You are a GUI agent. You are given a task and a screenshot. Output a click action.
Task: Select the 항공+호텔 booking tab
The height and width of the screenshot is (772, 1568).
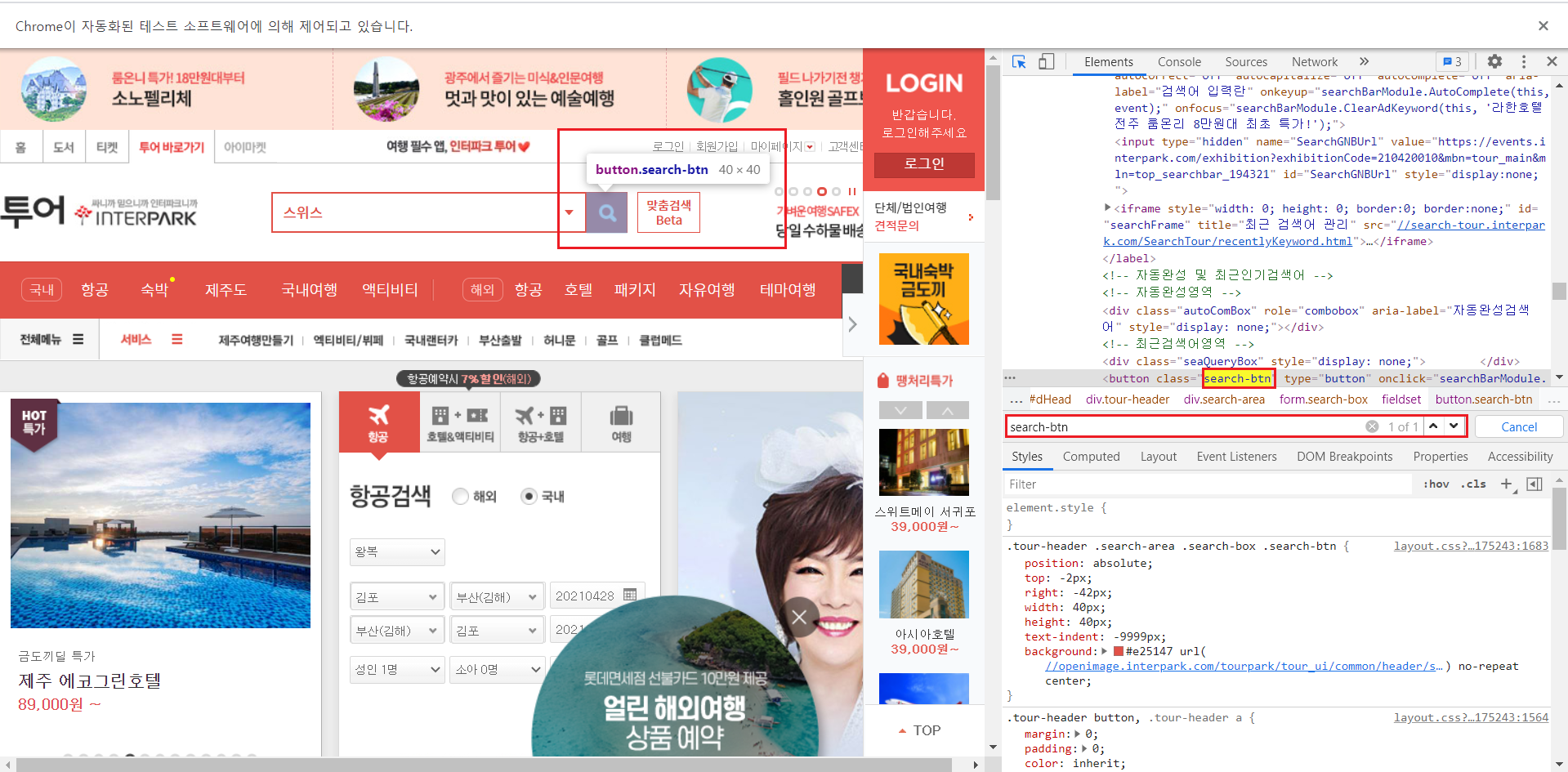[x=540, y=422]
